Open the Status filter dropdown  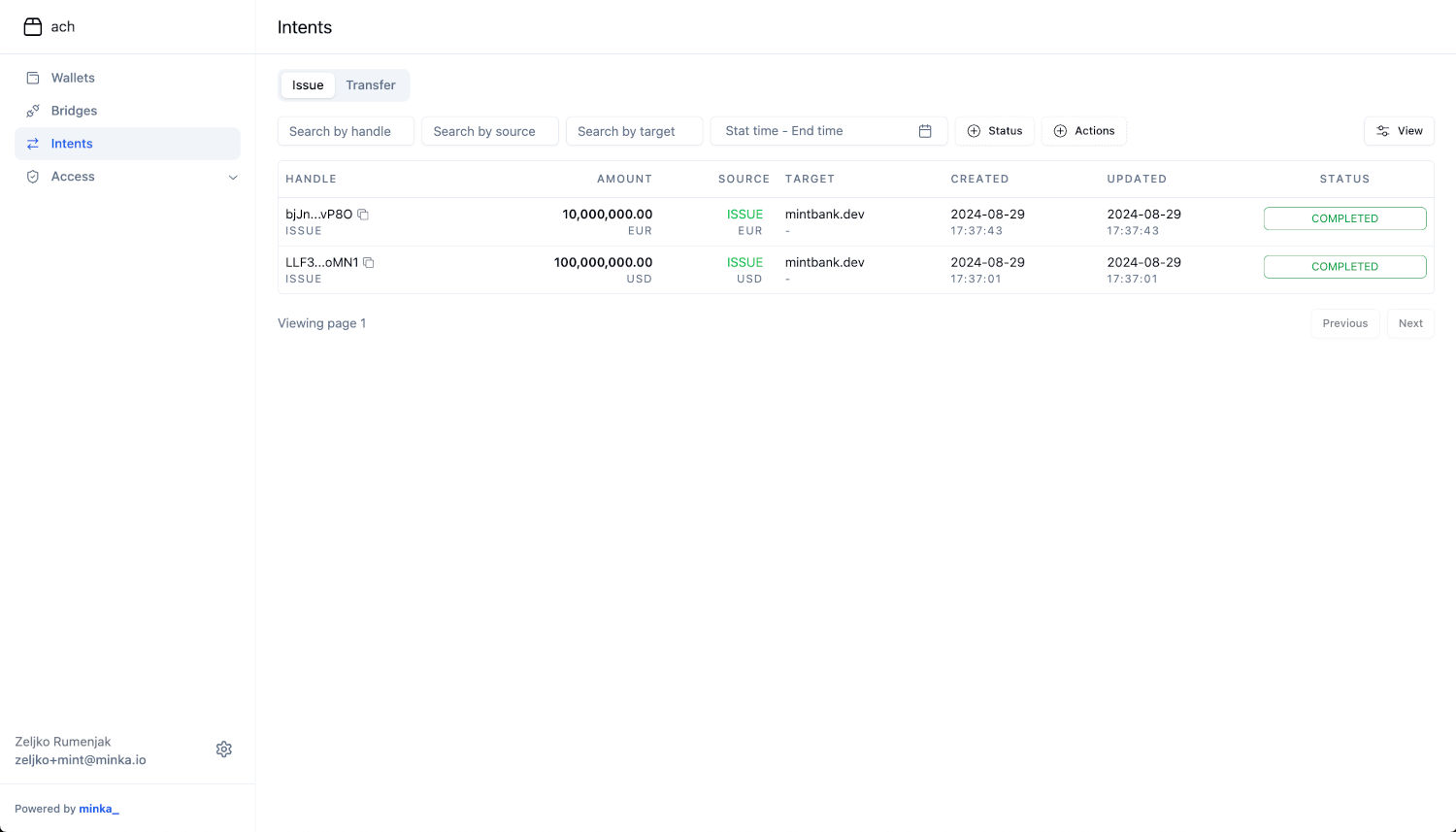[x=995, y=131]
